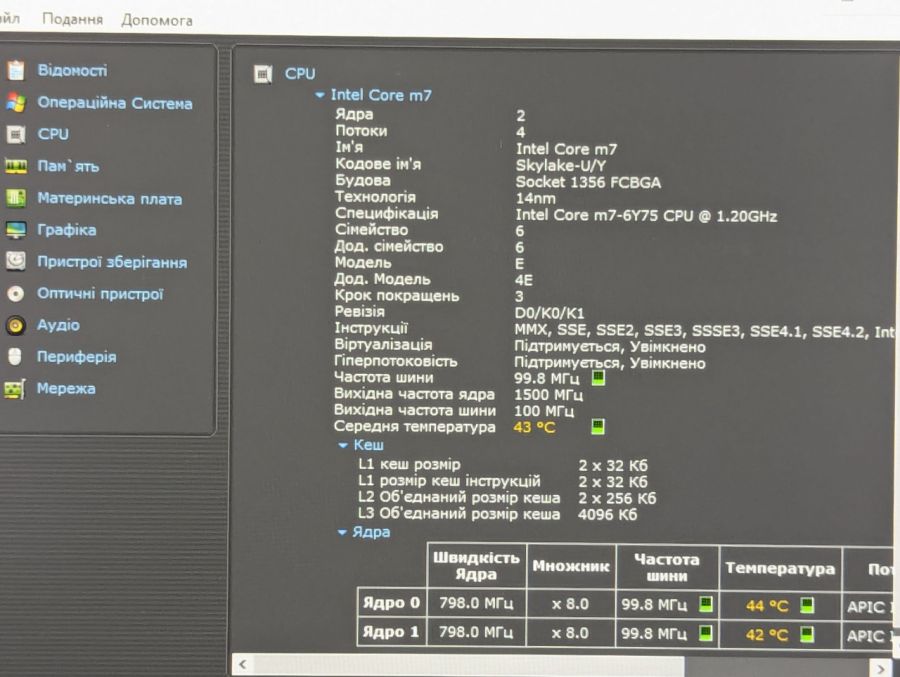Click the L2 Об'єднаний розмір кеша value 2 x 256 Кб
900x677 pixels.
(617, 498)
